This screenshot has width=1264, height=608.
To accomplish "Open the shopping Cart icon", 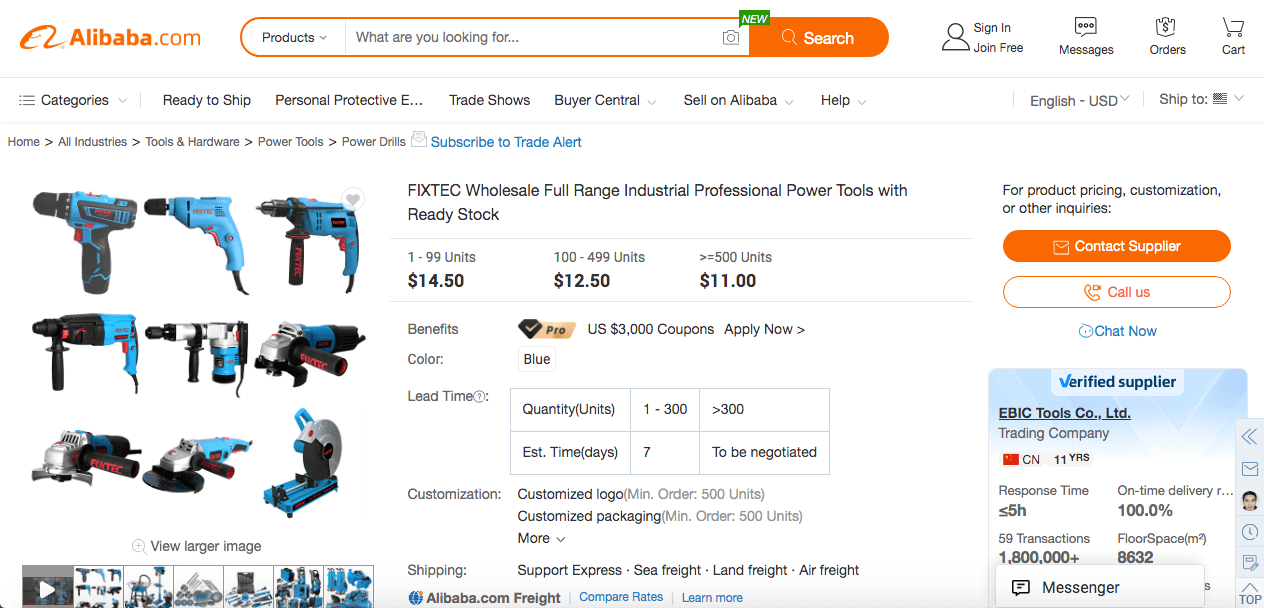I will 1233,27.
